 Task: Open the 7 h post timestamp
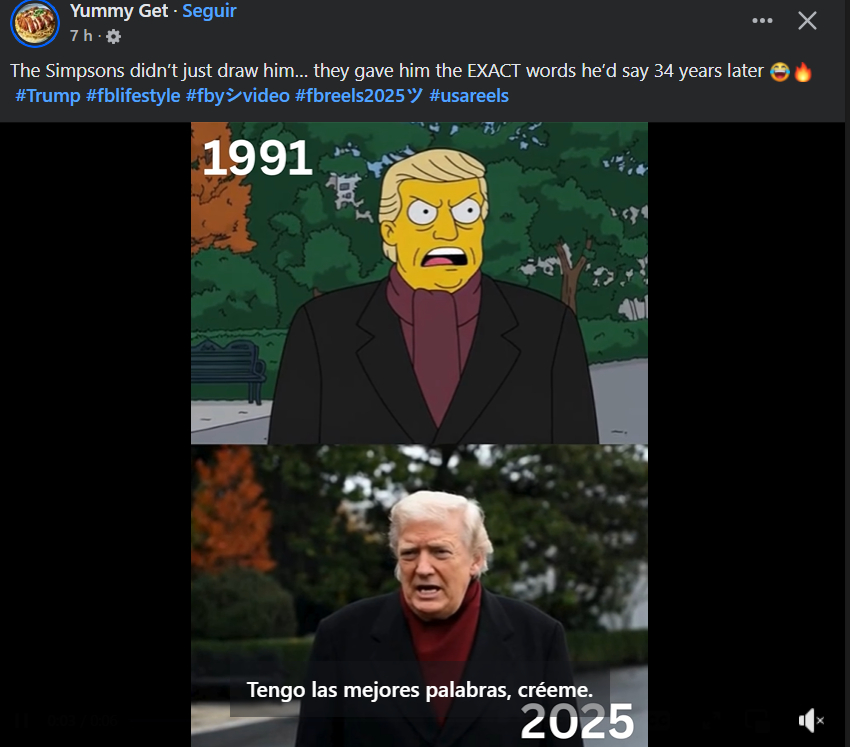pos(81,36)
